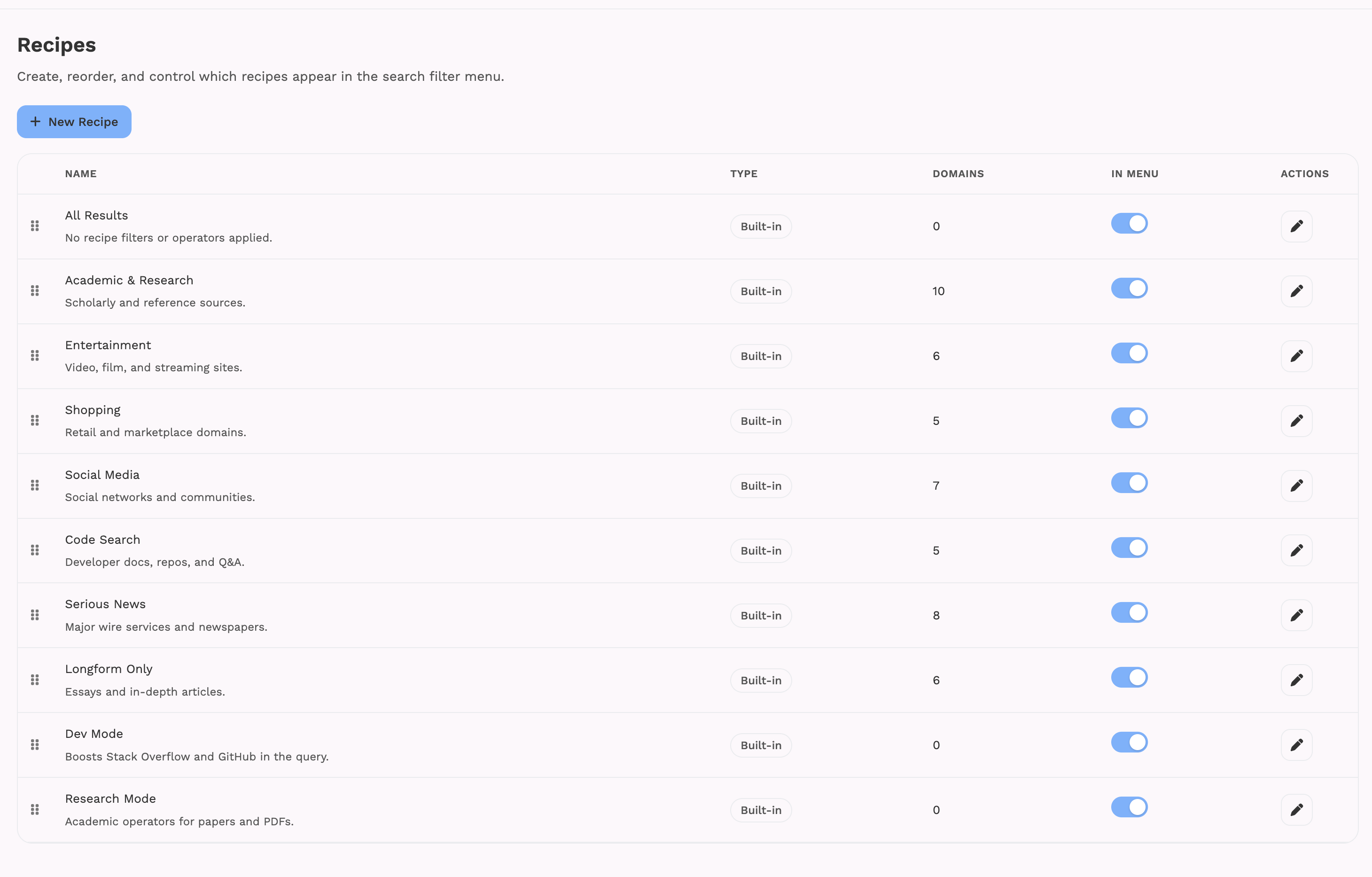This screenshot has height=877, width=1372.
Task: Toggle the Entertainment in-menu switch
Action: [1129, 353]
